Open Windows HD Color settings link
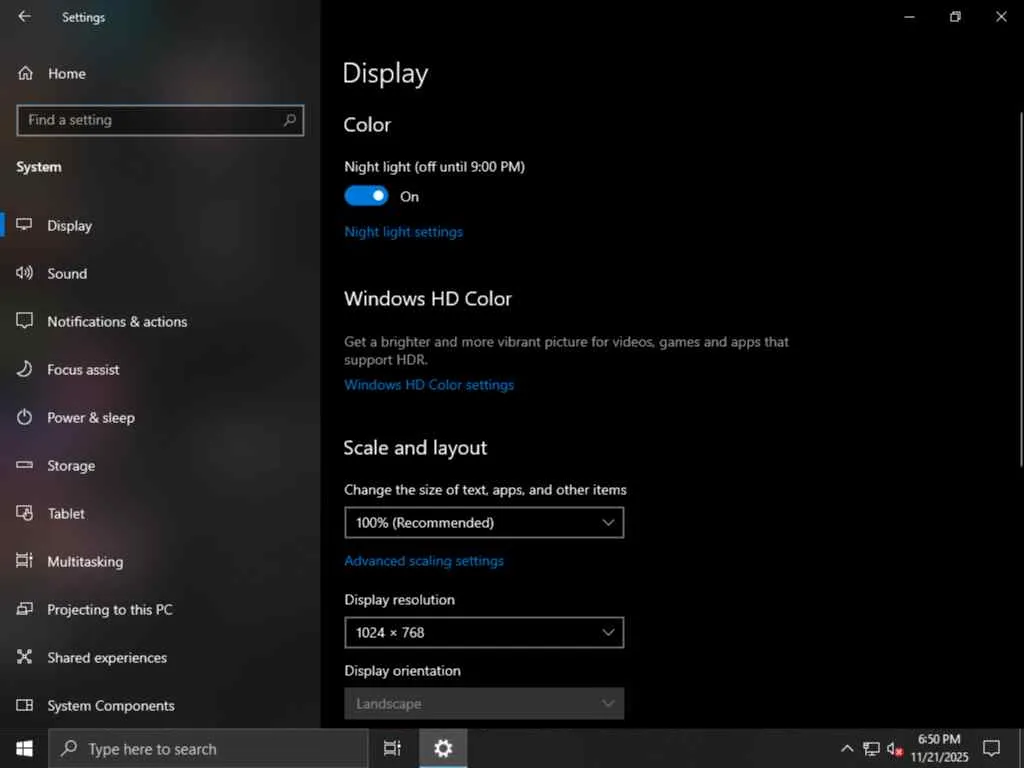The height and width of the screenshot is (768, 1024). tap(429, 385)
